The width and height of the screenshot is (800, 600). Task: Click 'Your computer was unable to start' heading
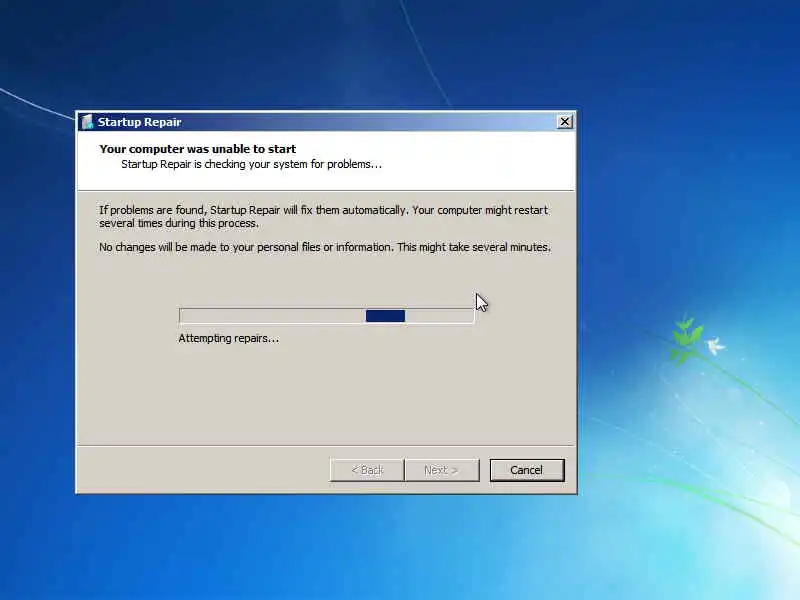[x=197, y=149]
